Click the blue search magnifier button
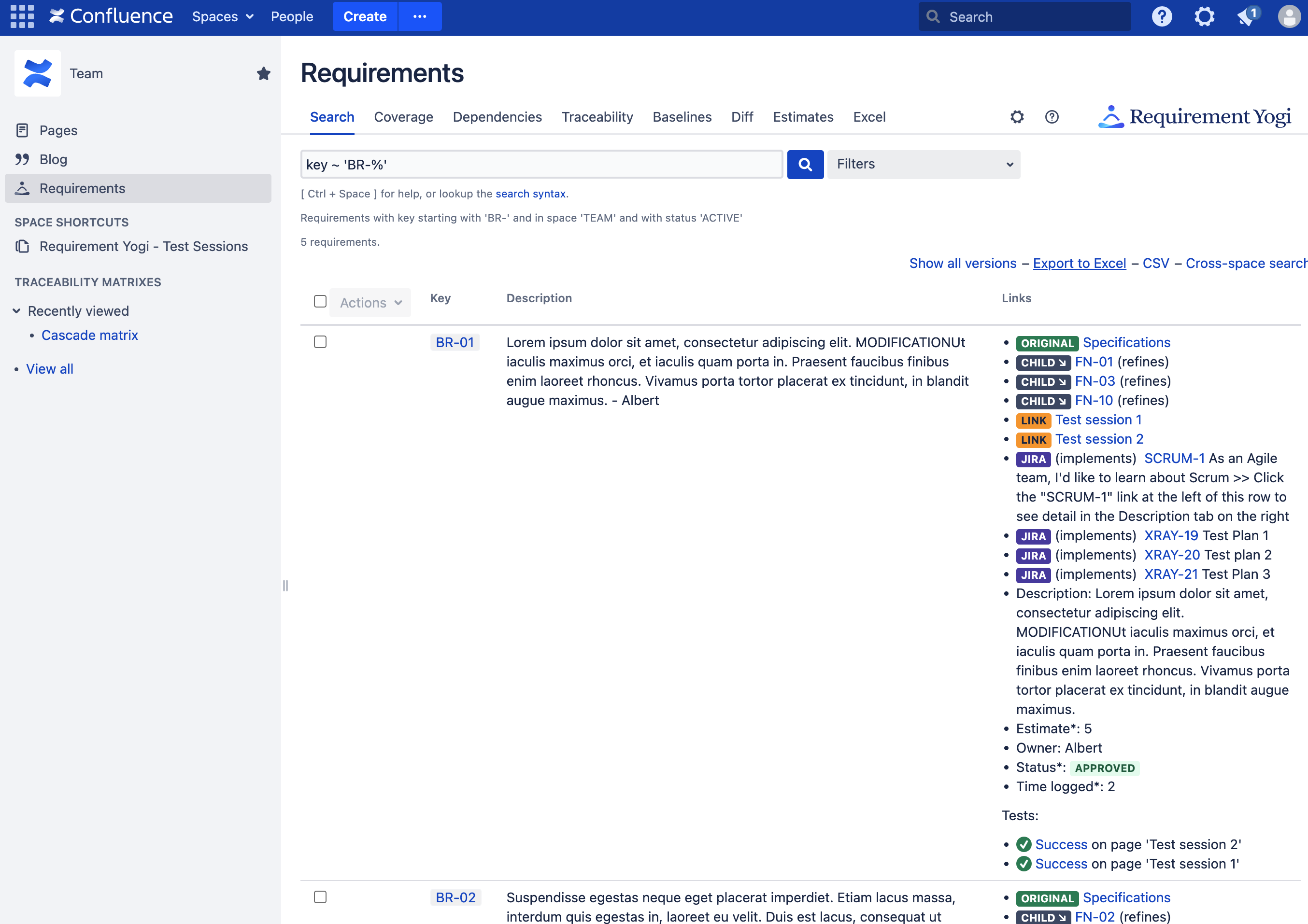This screenshot has height=924, width=1308. [804, 165]
